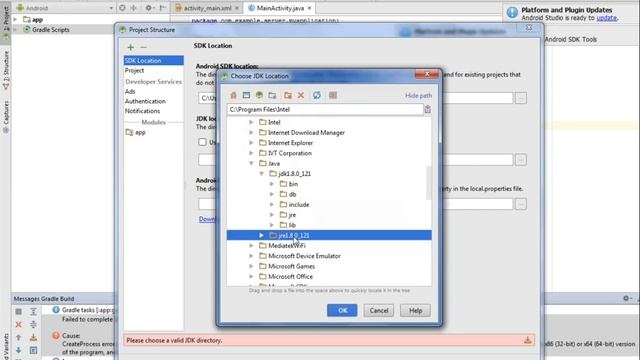Click scroll from source icon in project toolbar

point(122,8)
